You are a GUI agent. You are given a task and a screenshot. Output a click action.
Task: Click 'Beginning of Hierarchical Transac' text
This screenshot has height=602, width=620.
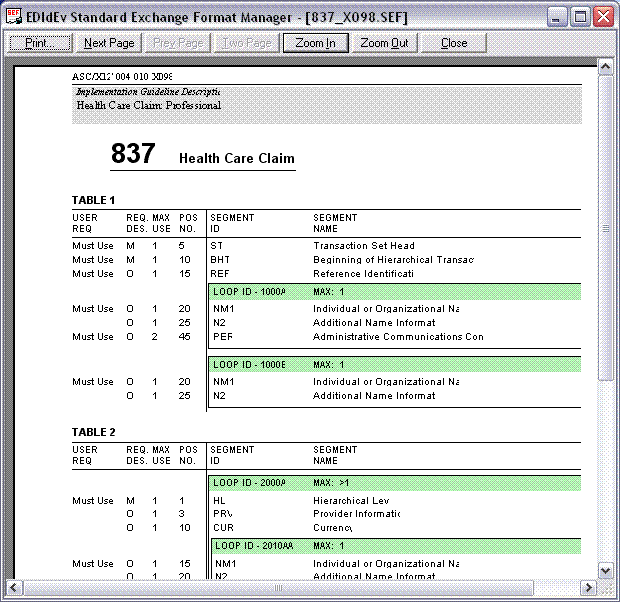point(393,260)
